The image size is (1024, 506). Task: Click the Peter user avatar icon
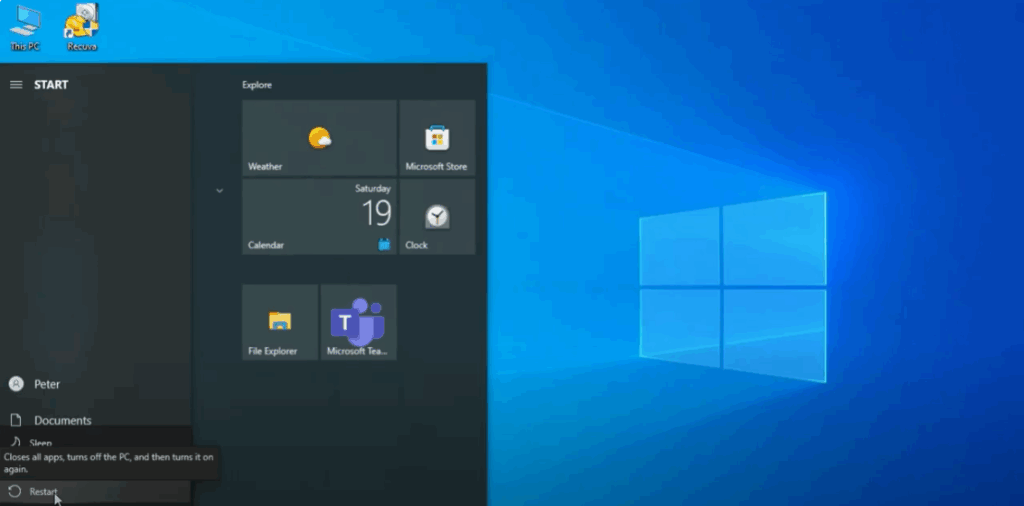[15, 384]
